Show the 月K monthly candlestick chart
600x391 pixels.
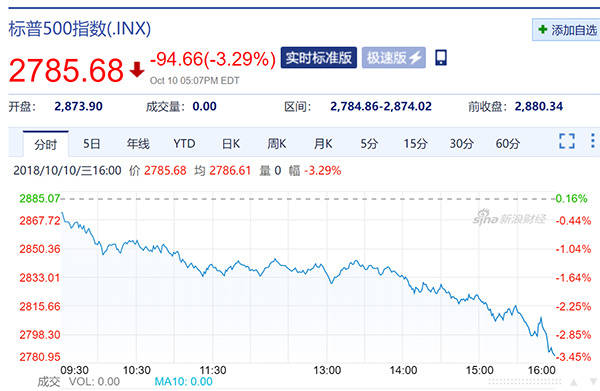tap(323, 144)
